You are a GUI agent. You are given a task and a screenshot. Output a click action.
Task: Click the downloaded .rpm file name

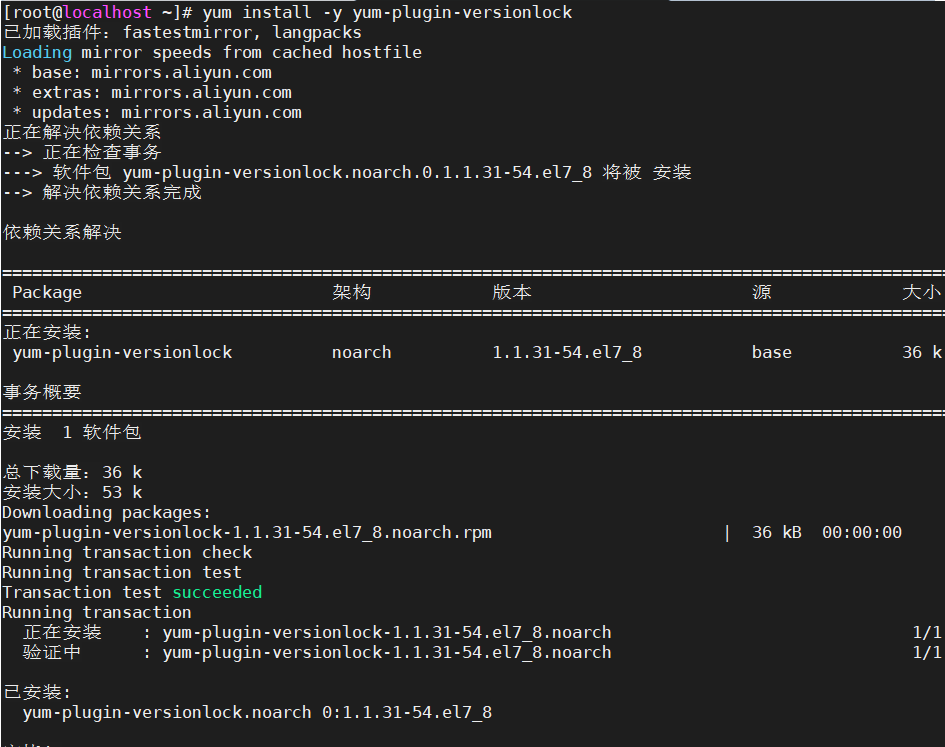(x=247, y=532)
